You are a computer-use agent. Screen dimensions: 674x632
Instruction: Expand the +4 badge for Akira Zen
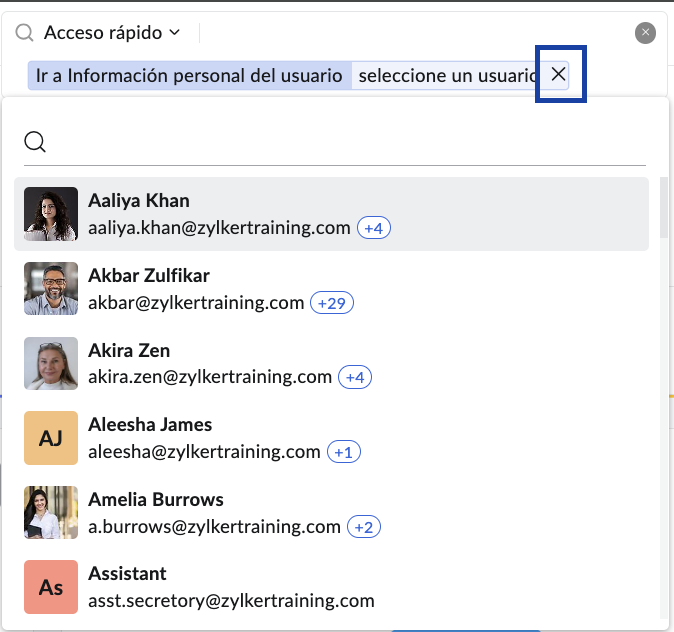click(355, 377)
